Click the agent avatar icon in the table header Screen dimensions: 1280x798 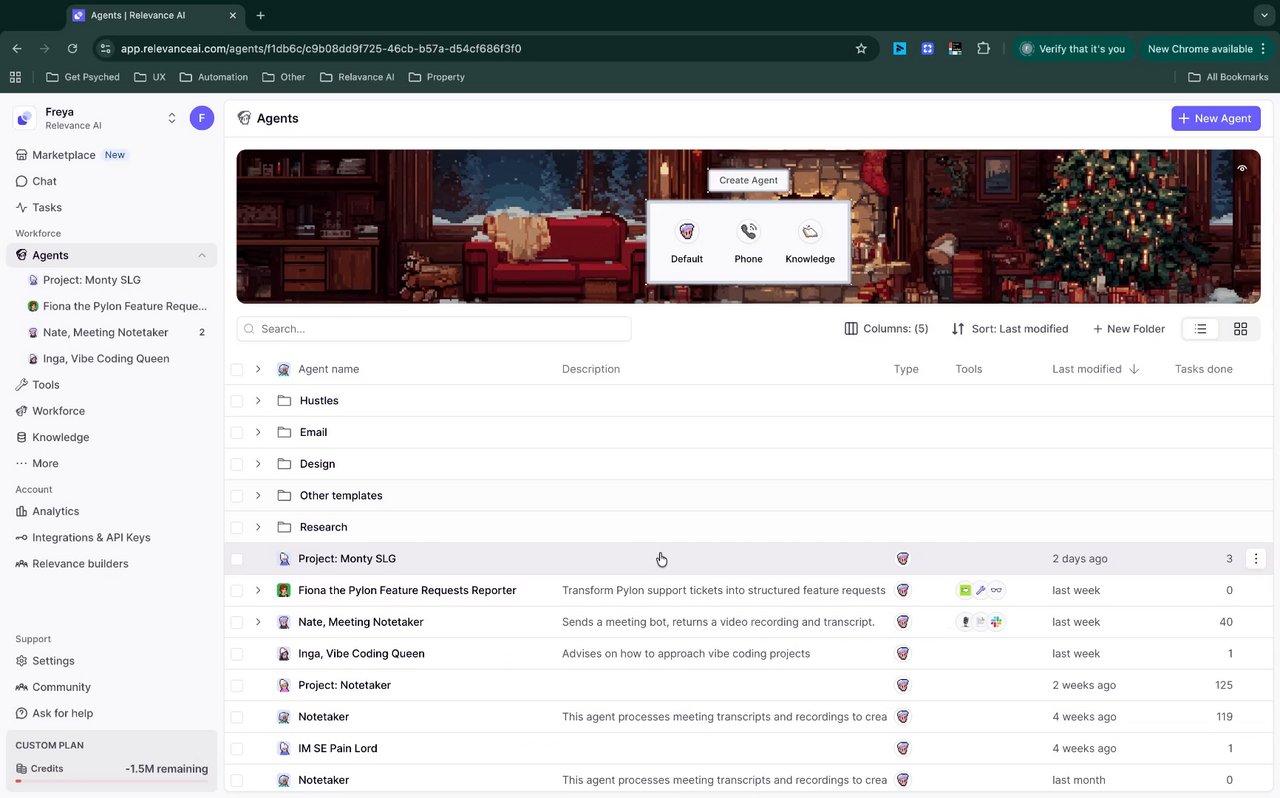point(284,369)
